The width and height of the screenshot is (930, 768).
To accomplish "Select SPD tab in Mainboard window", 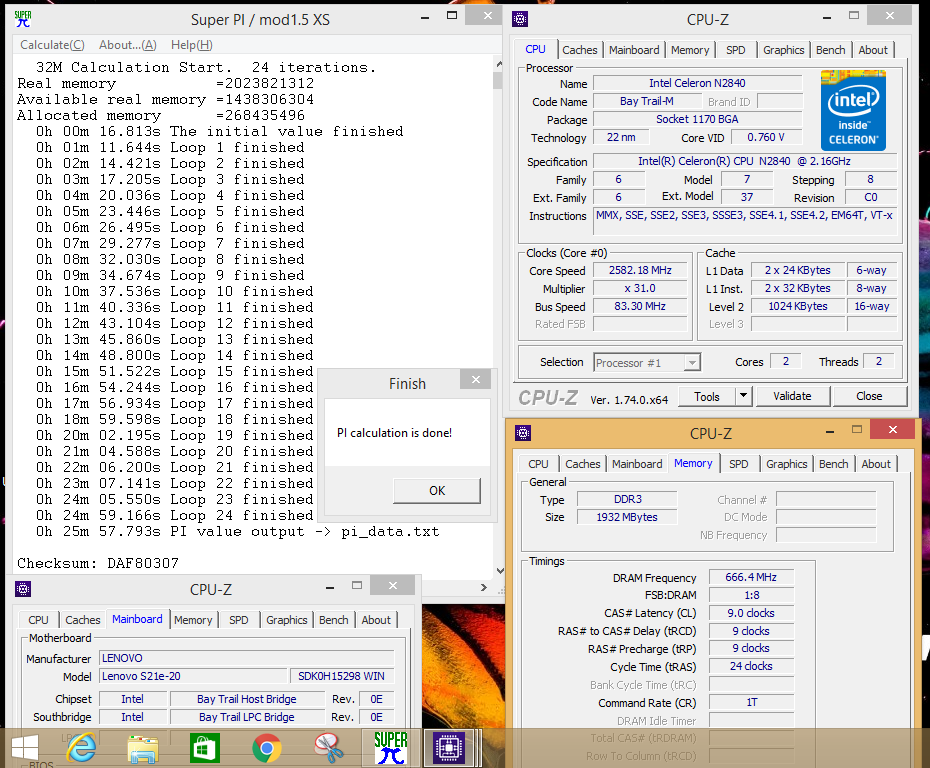I will pos(238,620).
